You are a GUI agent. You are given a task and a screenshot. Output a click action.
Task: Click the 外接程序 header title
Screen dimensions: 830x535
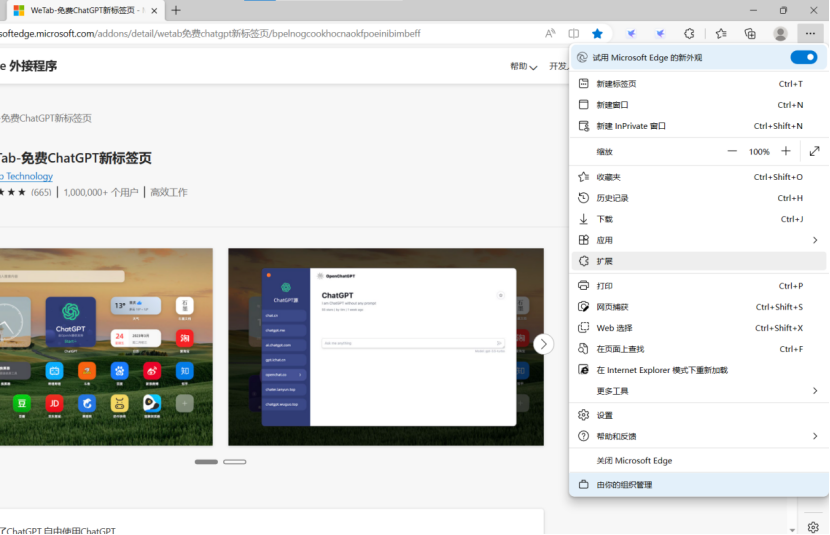coord(33,66)
